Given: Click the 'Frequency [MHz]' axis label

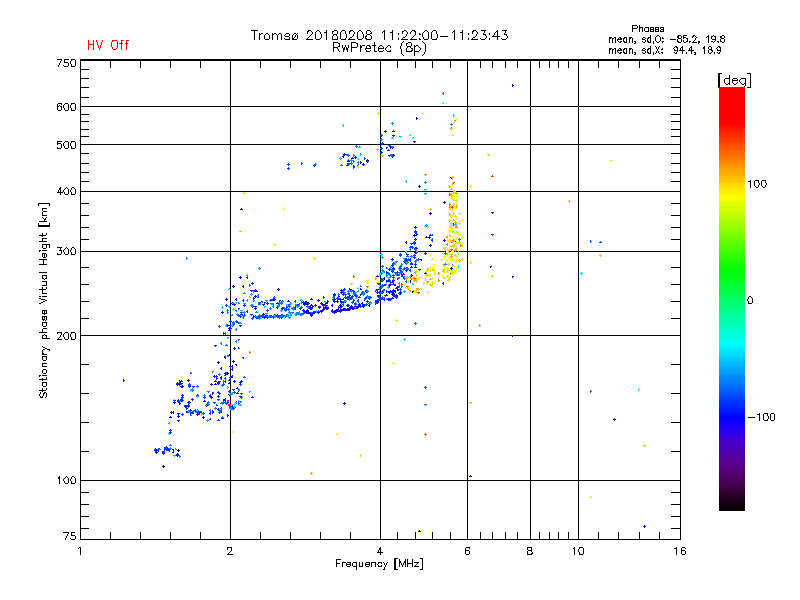Looking at the screenshot, I should tap(379, 564).
